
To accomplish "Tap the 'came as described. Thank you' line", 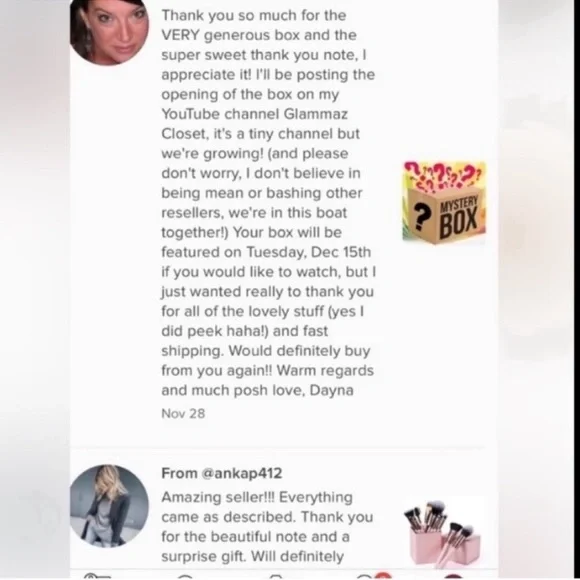I will pos(267,517).
